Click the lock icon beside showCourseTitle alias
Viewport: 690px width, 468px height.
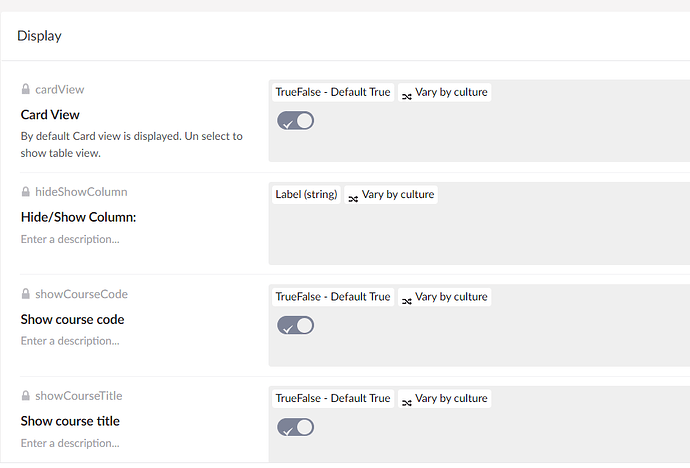click(x=26, y=395)
